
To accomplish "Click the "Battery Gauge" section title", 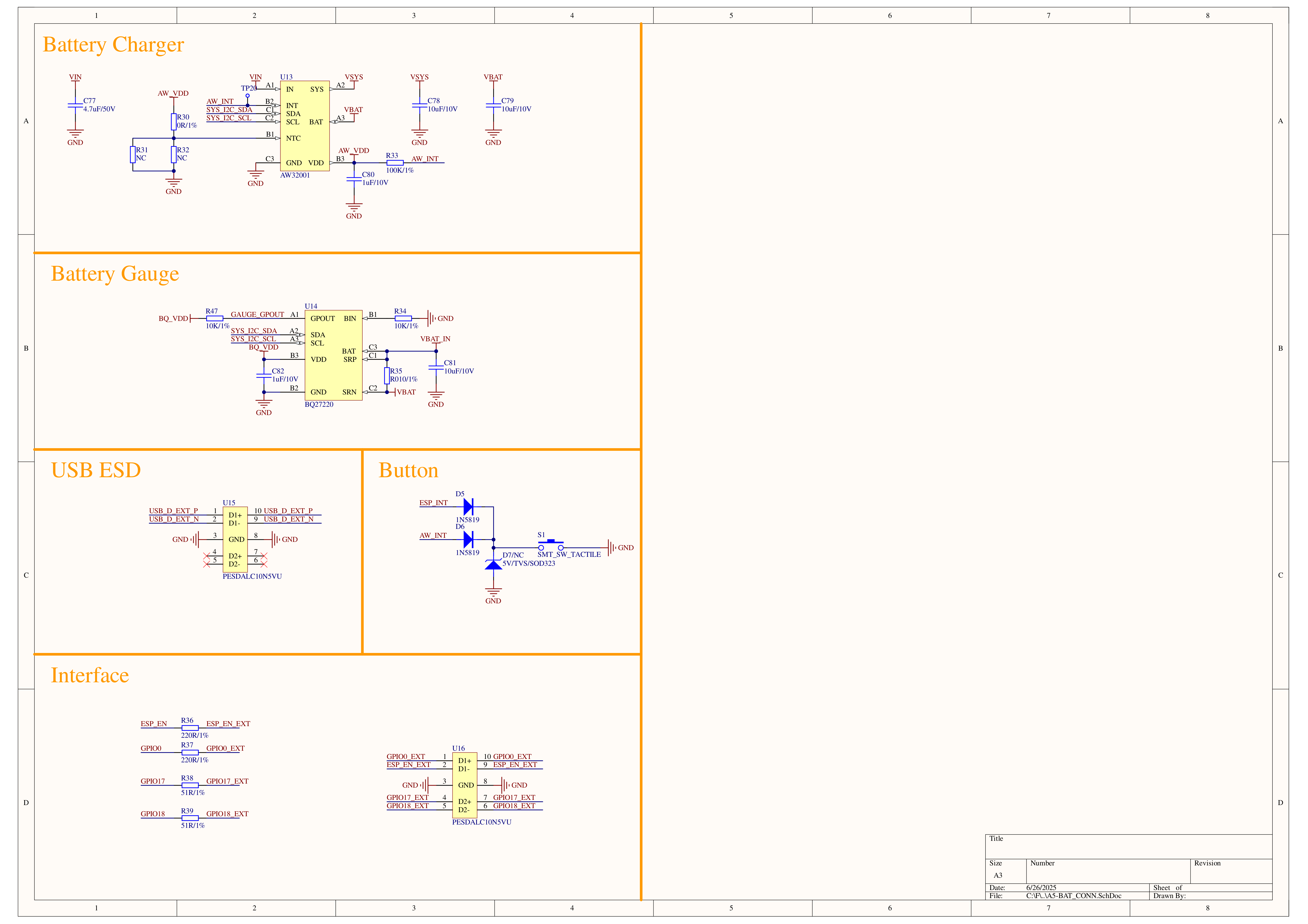I will click(x=115, y=274).
